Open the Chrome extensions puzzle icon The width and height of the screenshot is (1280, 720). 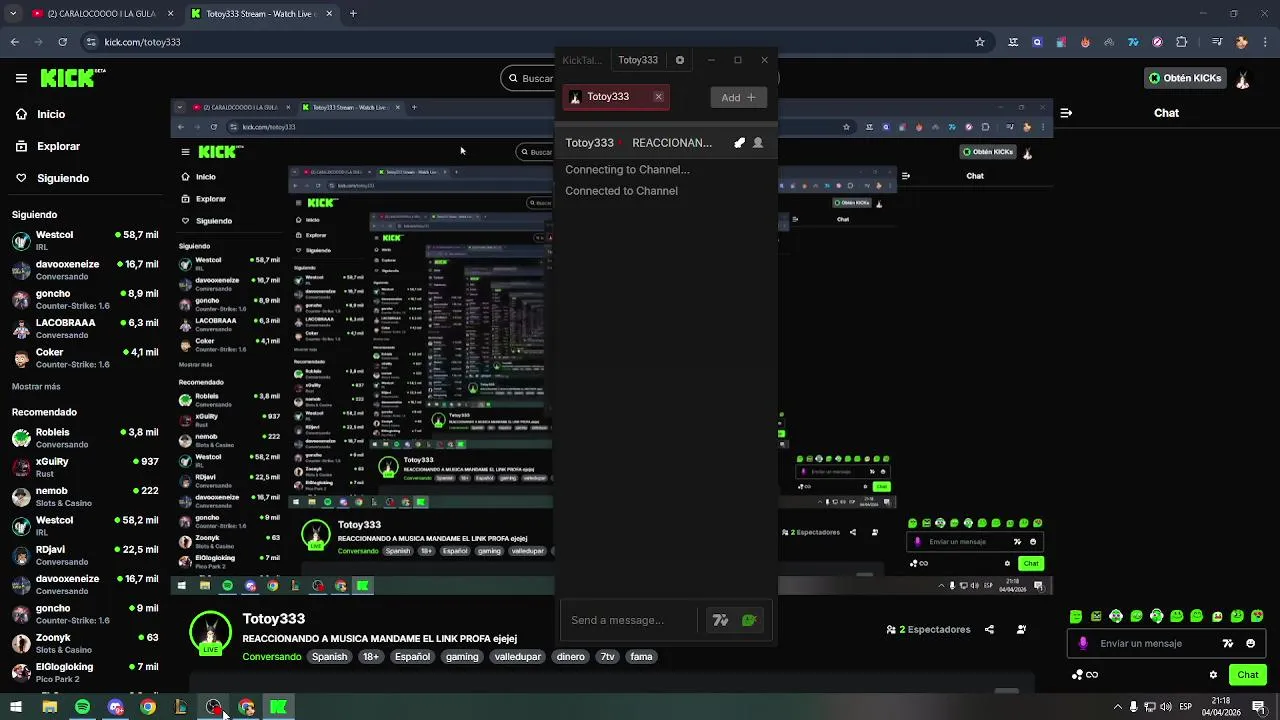[1182, 42]
